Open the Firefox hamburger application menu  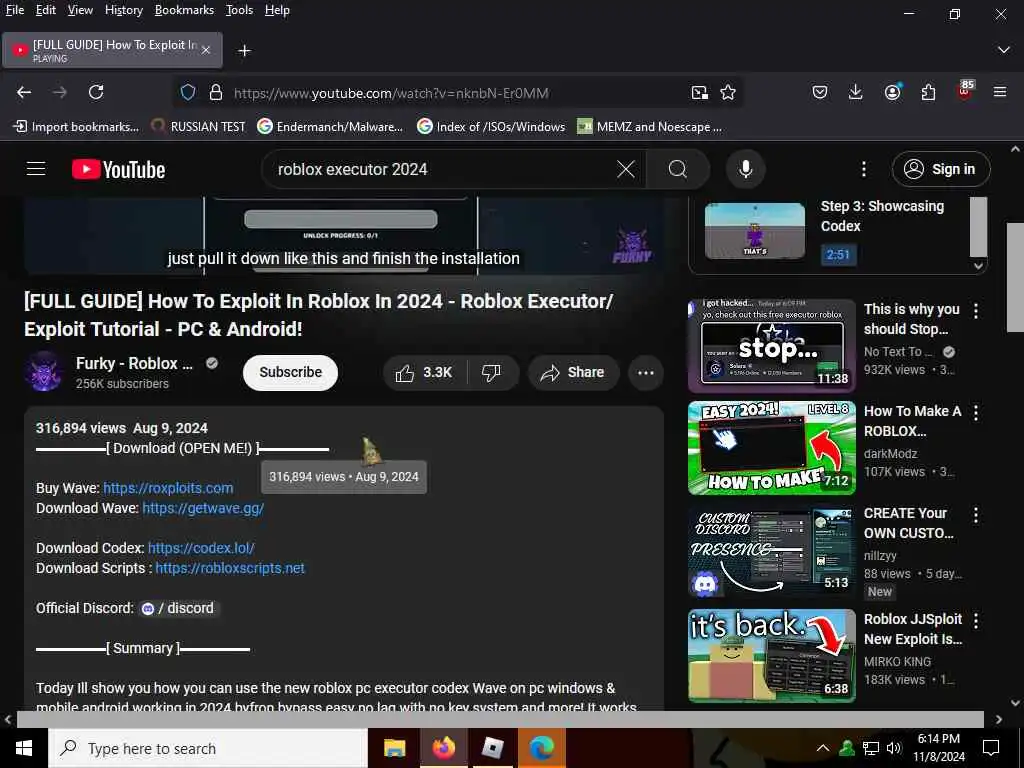pyautogui.click(x=1000, y=92)
